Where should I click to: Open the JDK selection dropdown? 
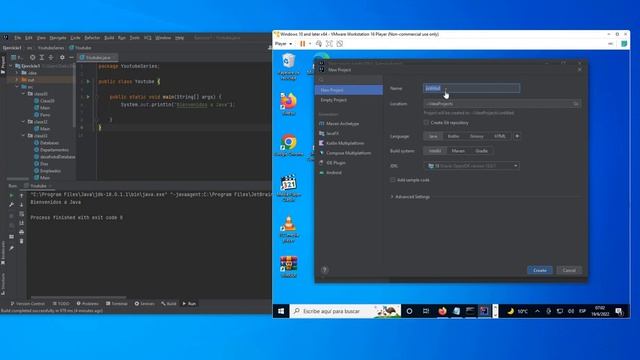pos(471,166)
